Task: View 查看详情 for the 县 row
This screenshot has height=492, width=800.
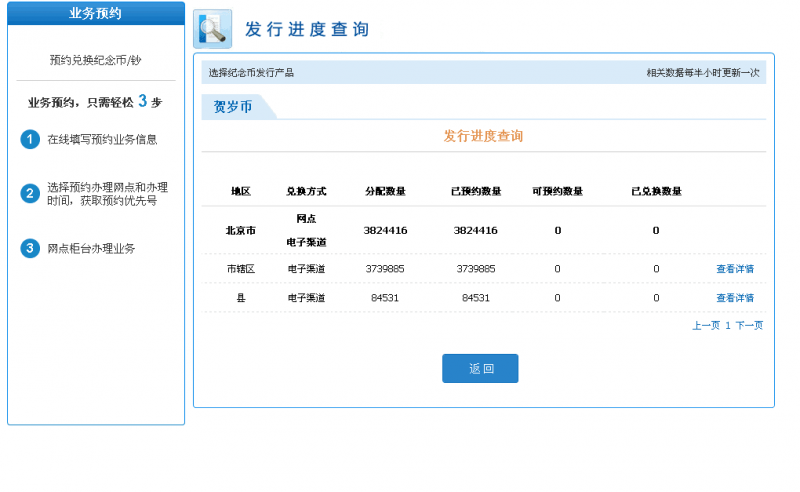Action: pos(735,298)
